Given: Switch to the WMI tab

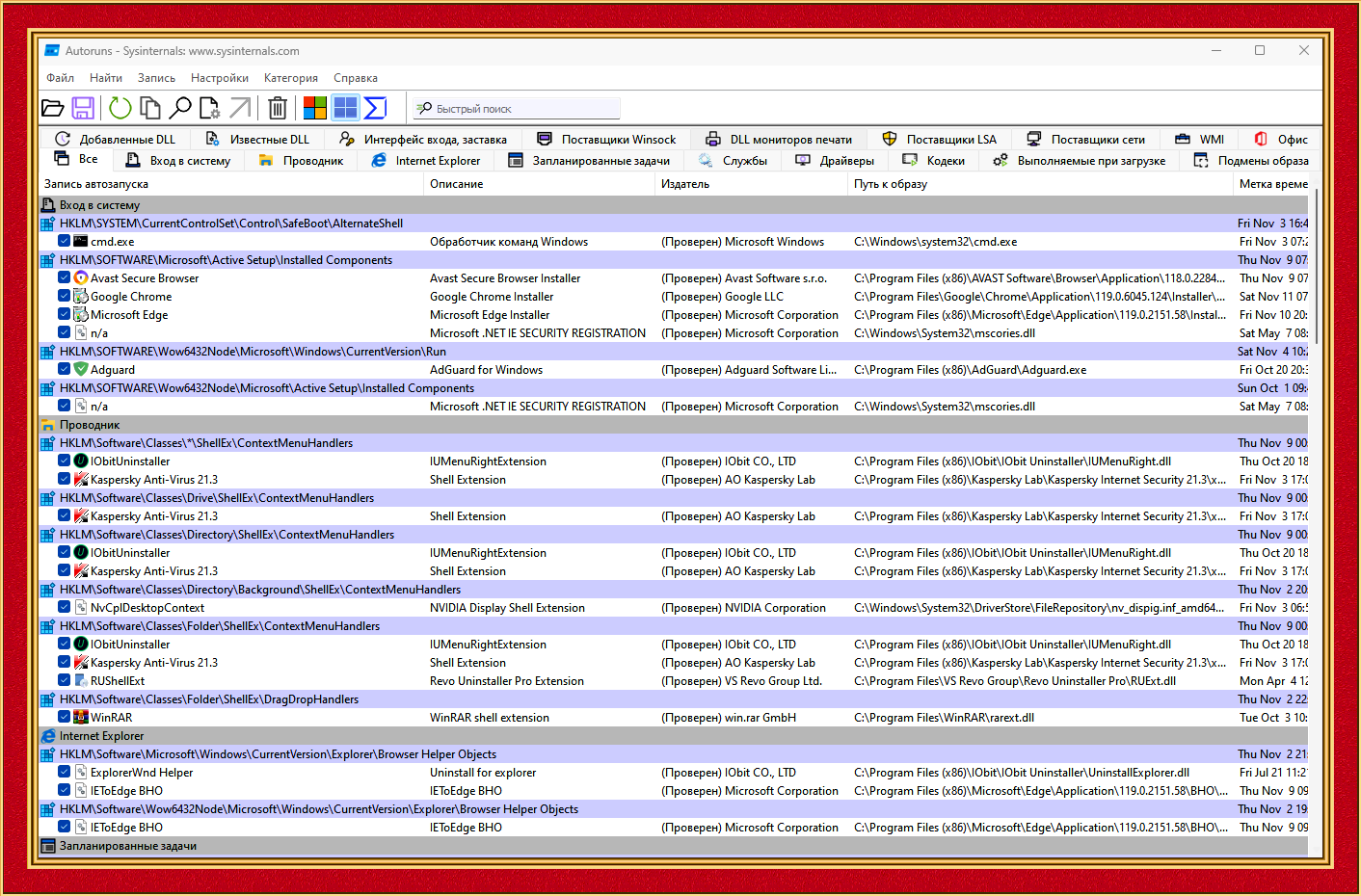Looking at the screenshot, I should pyautogui.click(x=1199, y=140).
